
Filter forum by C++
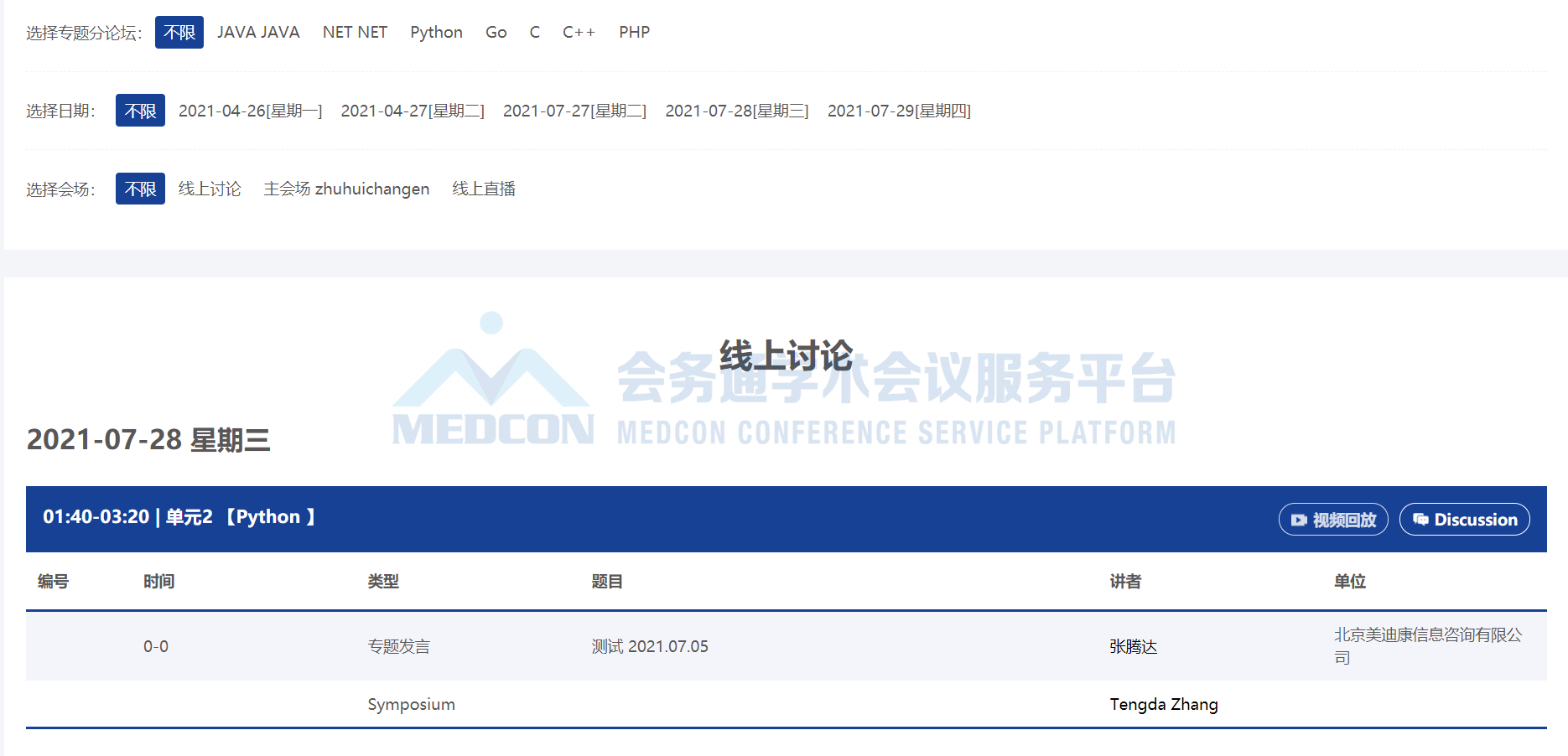click(579, 33)
